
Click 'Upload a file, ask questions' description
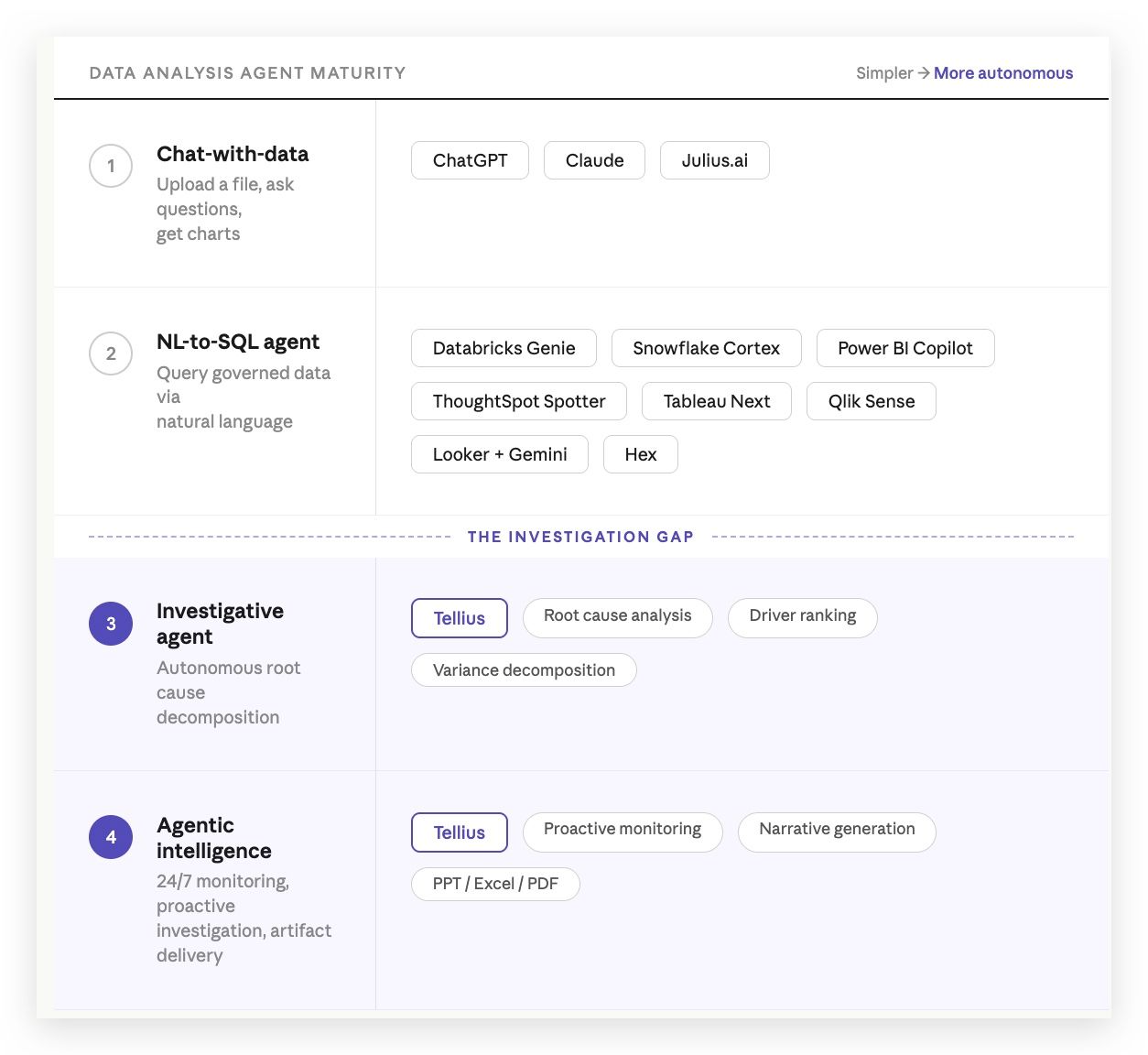(x=225, y=209)
